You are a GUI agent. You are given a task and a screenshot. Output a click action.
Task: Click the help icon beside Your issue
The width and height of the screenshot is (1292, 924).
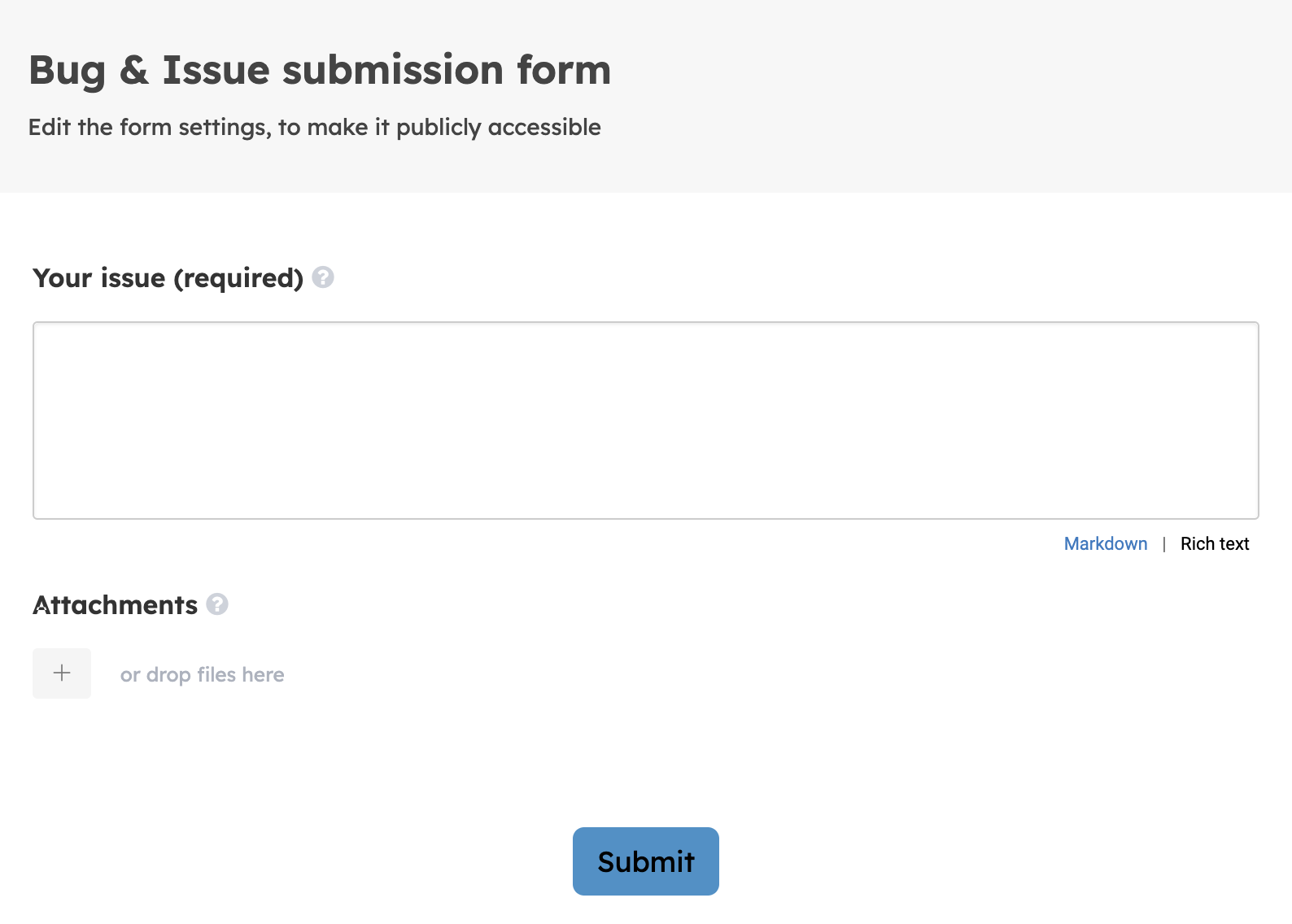pyautogui.click(x=323, y=277)
